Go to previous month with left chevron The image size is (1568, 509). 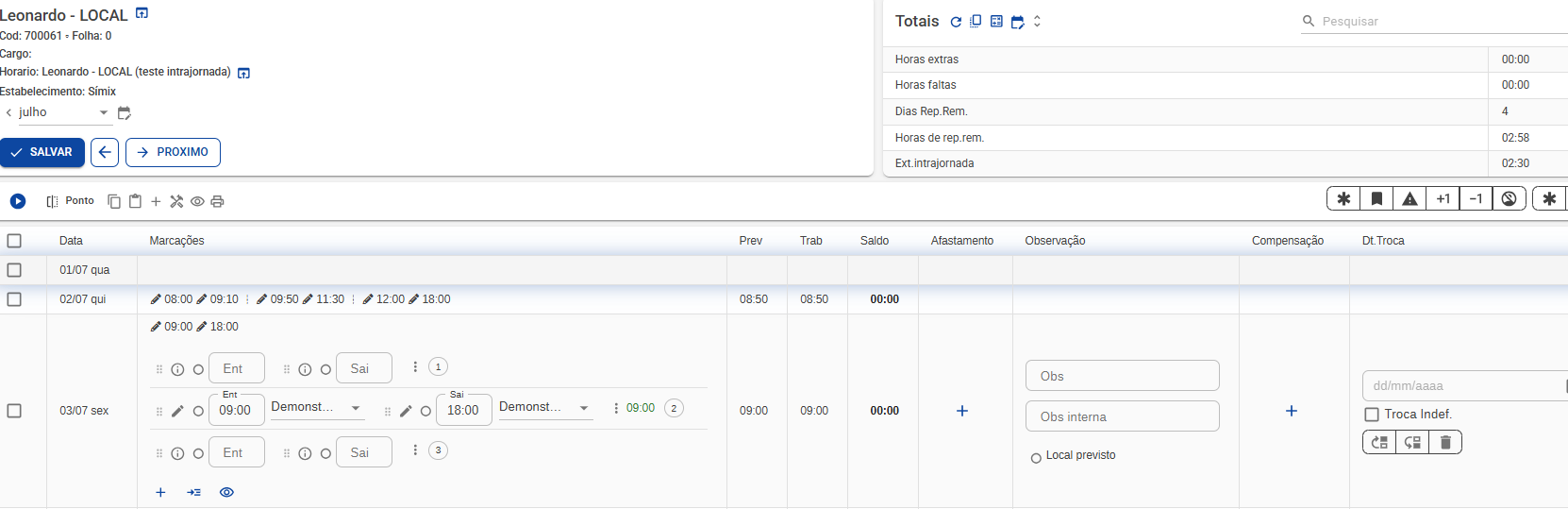tap(8, 112)
